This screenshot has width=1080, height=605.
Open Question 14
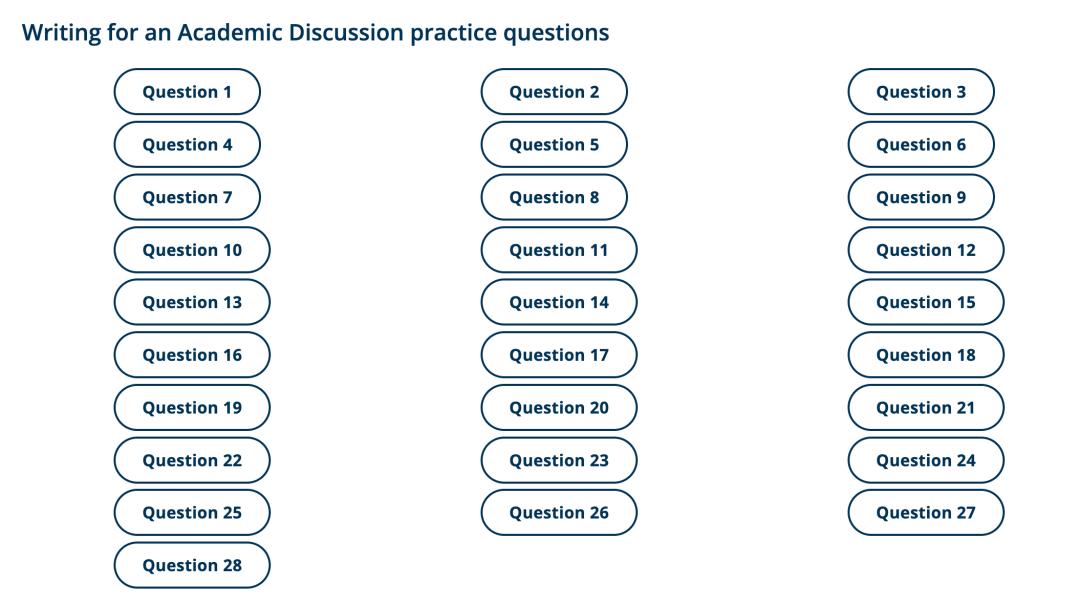click(x=559, y=302)
